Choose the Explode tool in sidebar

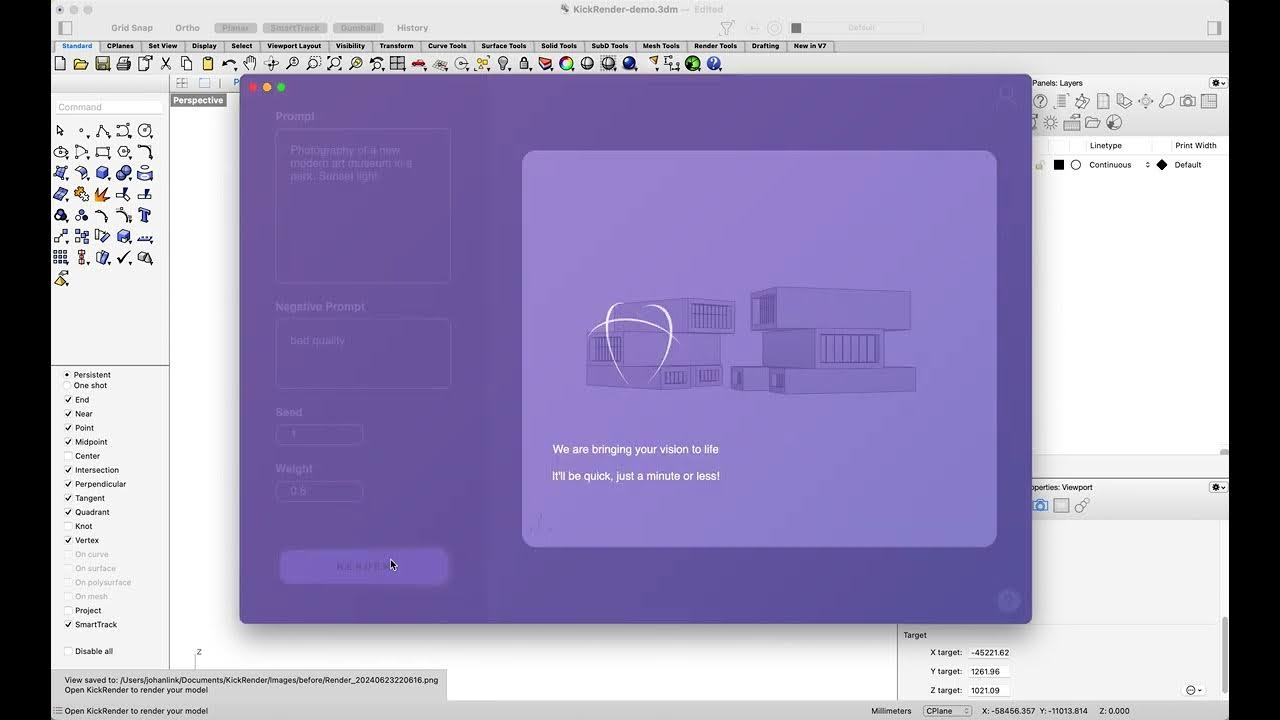click(x=103, y=194)
